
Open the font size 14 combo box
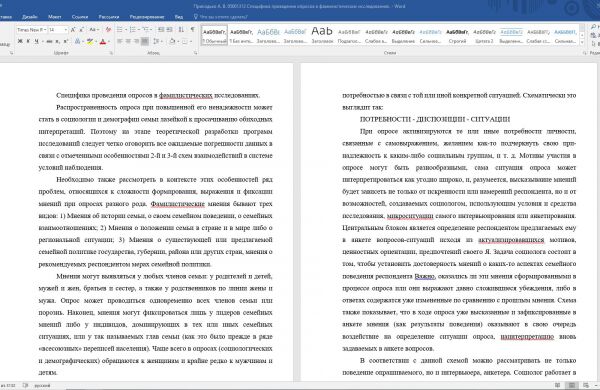(58, 29)
